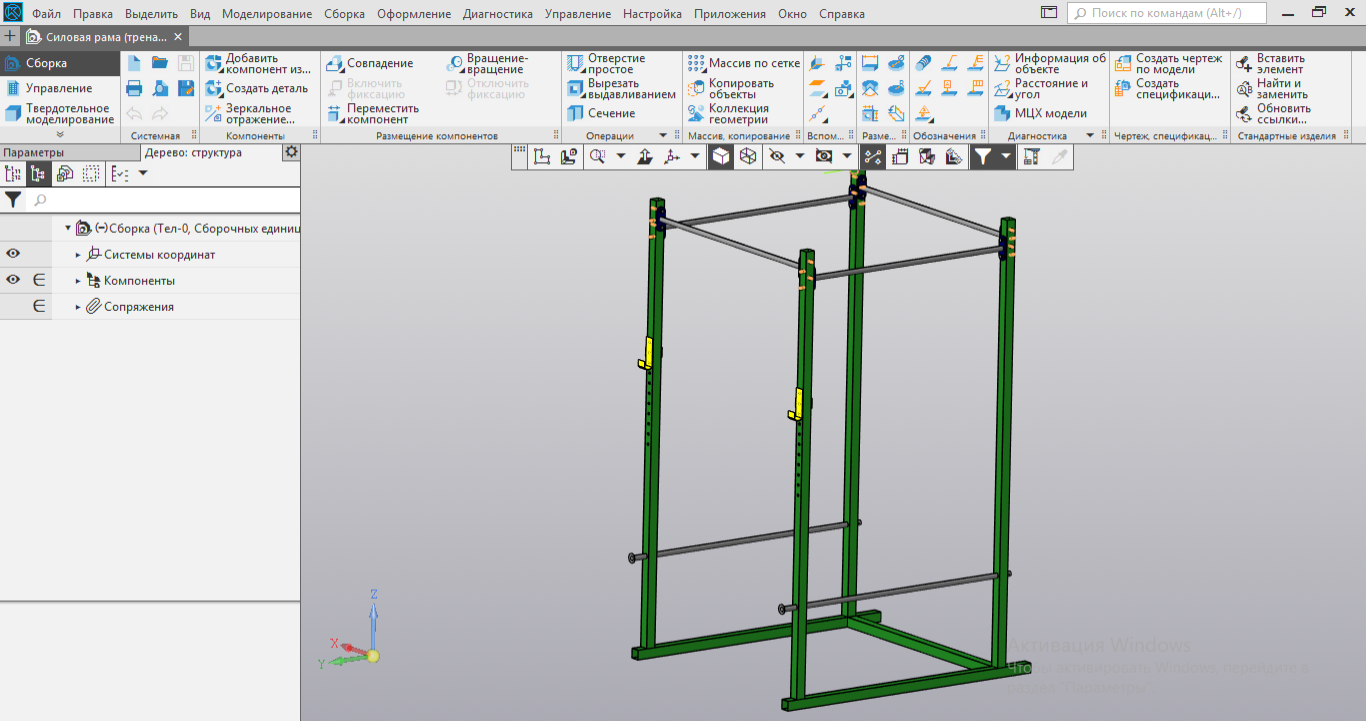Toggle the inclusion mark on Сопряжения row
The image size is (1366, 721).
coord(39,306)
